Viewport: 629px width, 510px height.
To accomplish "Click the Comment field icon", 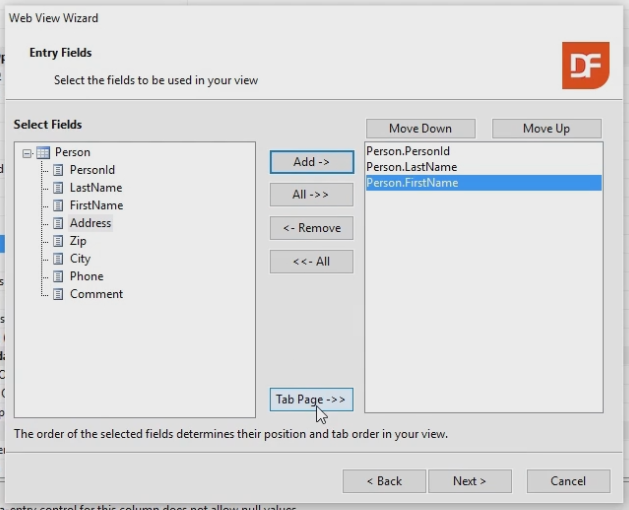I will tap(58, 294).
